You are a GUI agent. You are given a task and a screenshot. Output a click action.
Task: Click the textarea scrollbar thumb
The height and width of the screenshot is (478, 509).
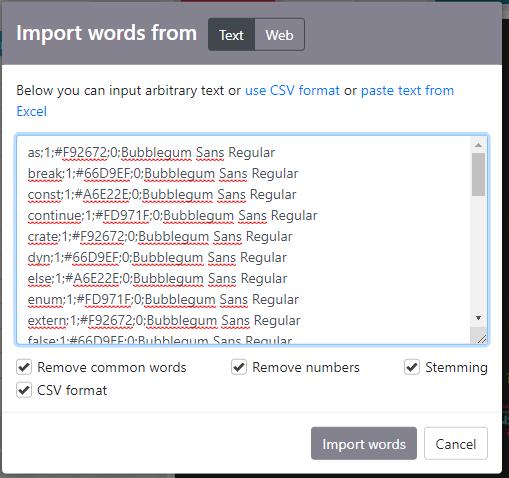tap(478, 174)
